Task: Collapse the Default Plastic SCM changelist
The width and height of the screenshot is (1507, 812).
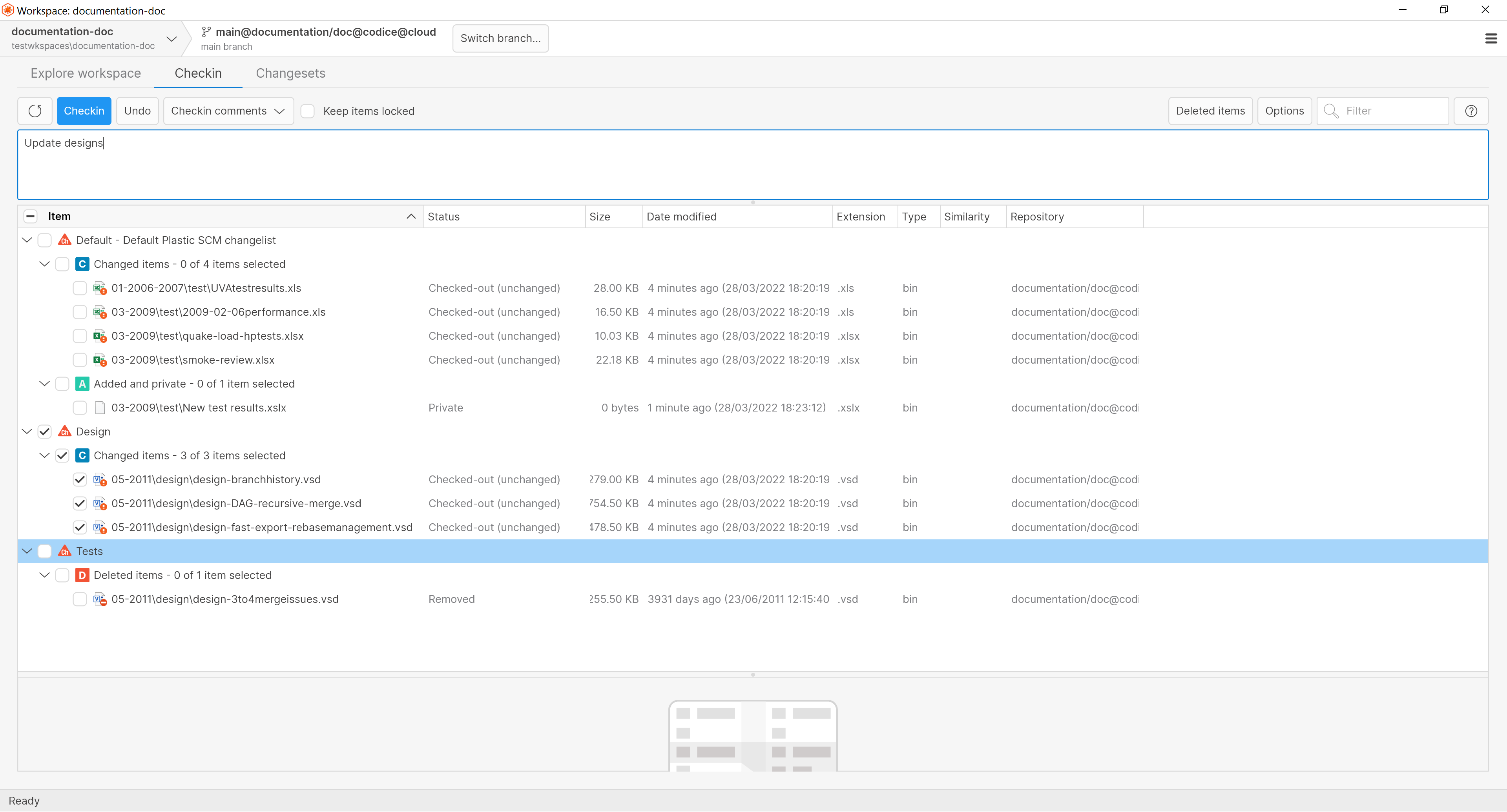Action: 26,240
